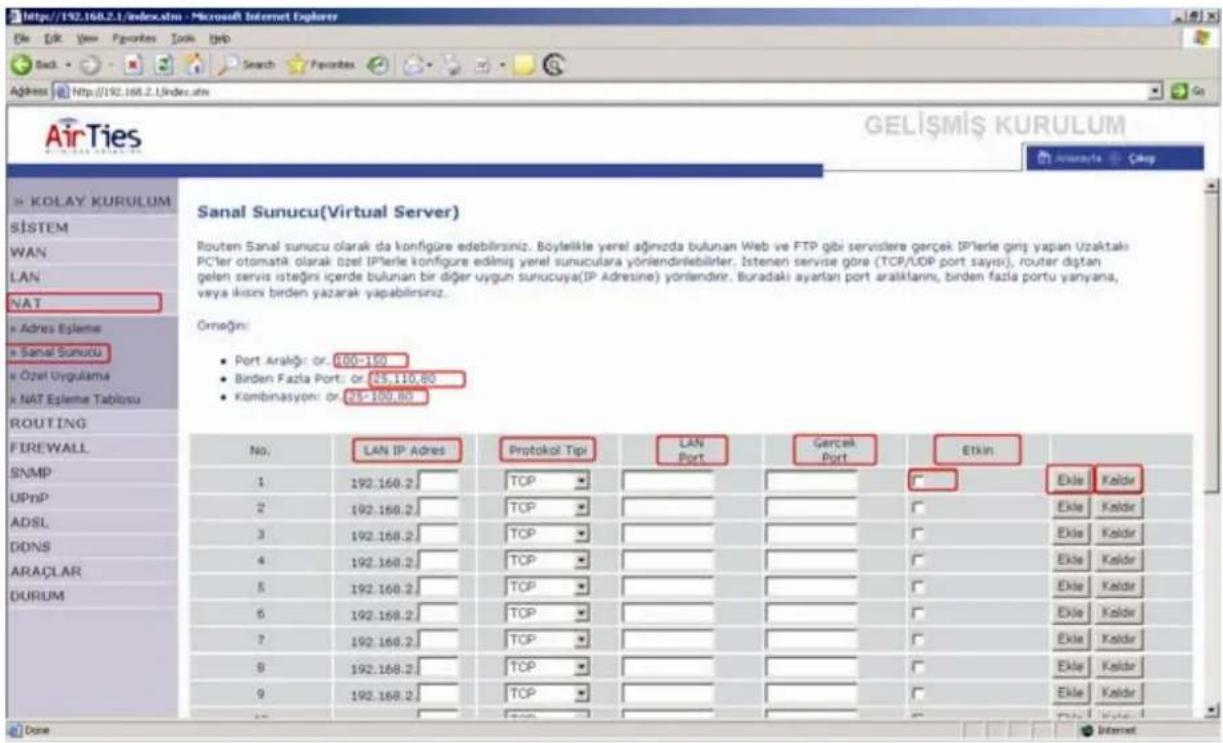
Task: Open the FIREWALL section in sidebar
Action: coord(47,447)
